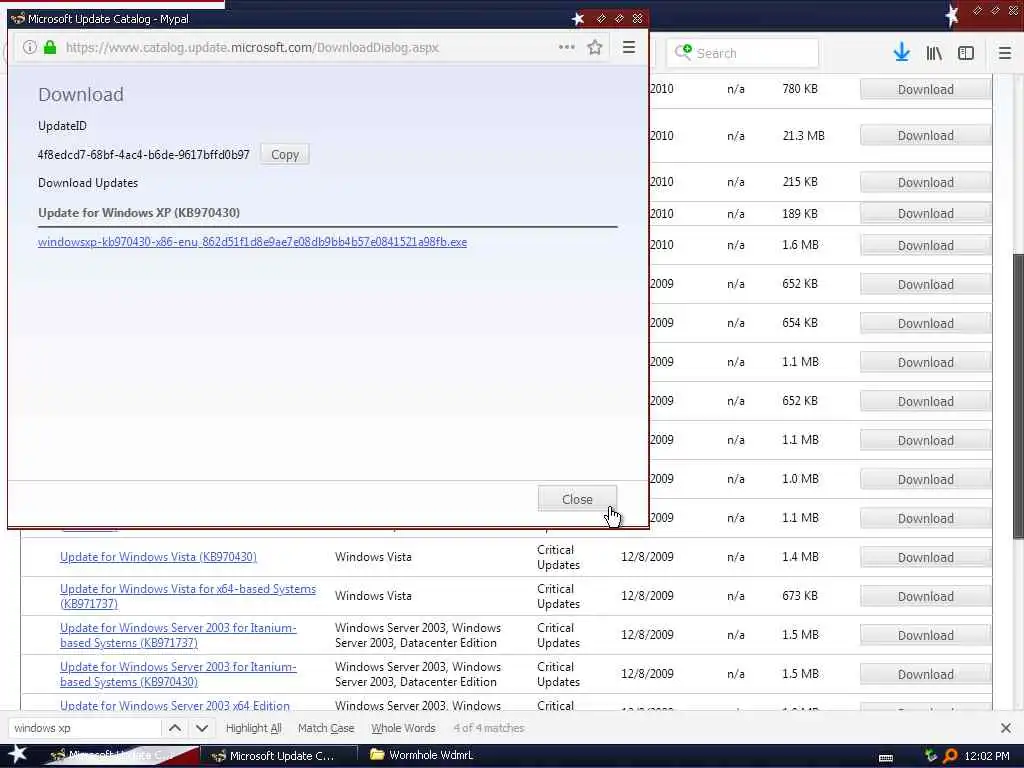Click the find bar field containing windows xp
Viewport: 1024px width, 768px height.
[85, 728]
